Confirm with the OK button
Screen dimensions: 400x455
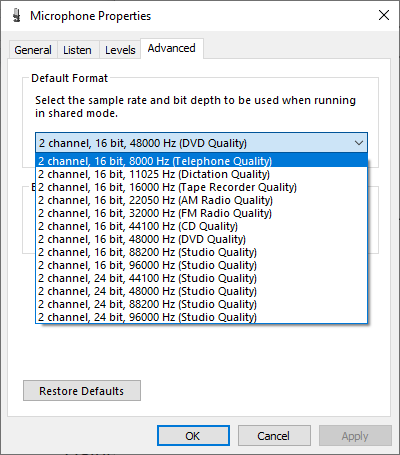point(193,436)
